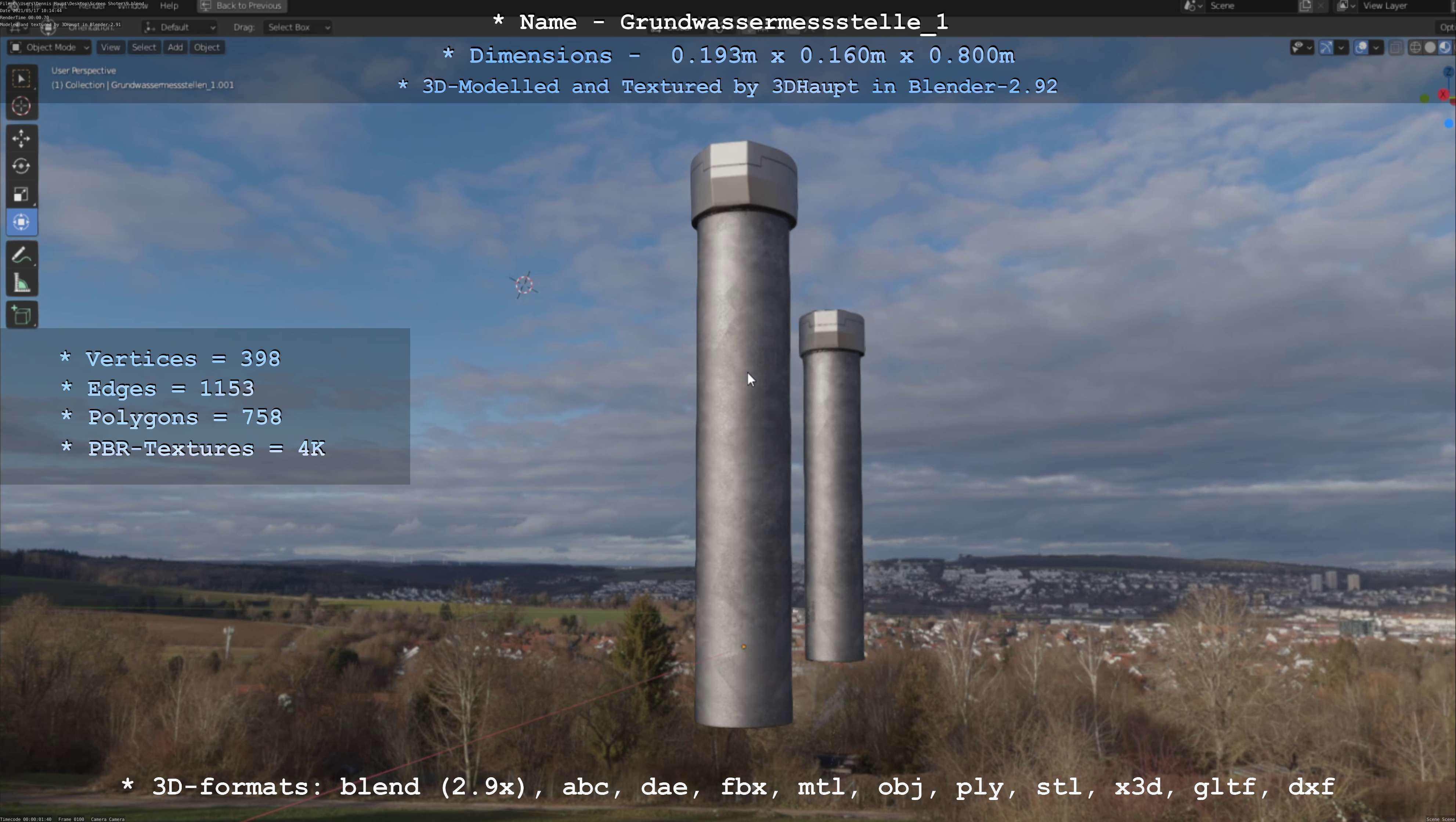Switch to Material Preview shading

point(1444,47)
